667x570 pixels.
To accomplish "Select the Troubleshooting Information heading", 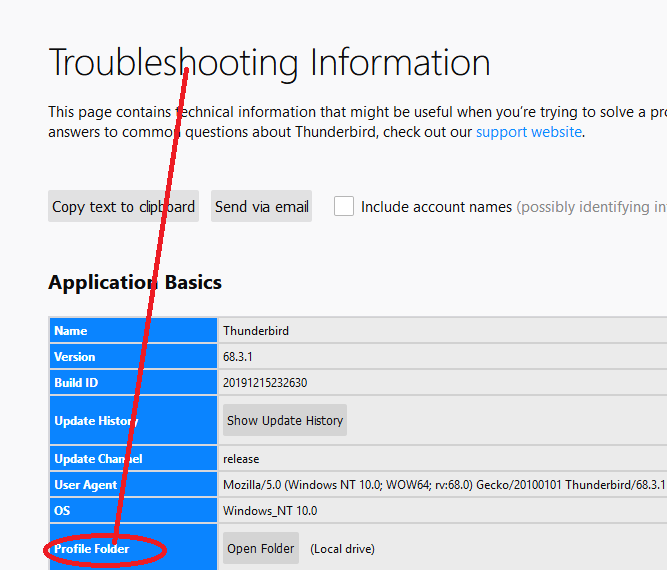I will [x=270, y=63].
